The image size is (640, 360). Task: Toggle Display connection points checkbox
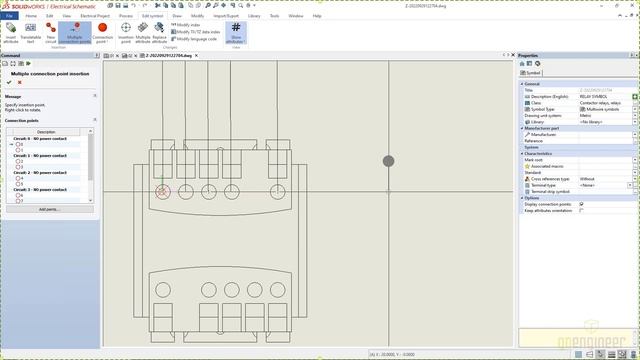(581, 204)
